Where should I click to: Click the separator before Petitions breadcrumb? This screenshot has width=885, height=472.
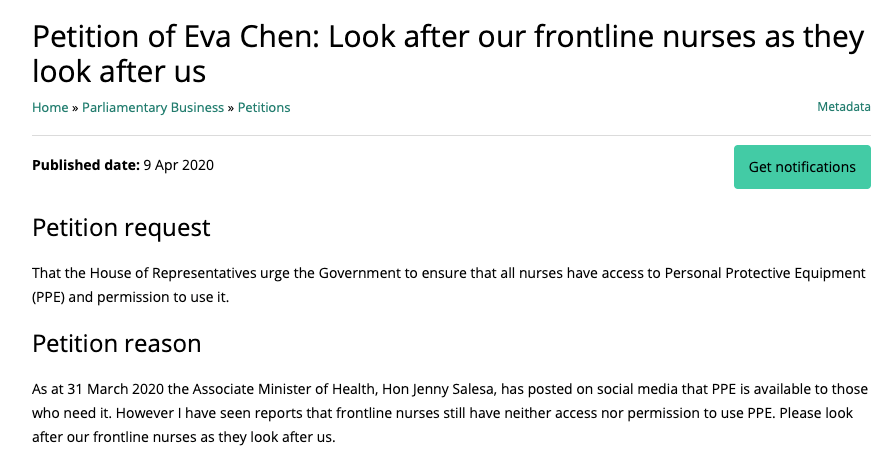[x=231, y=108]
